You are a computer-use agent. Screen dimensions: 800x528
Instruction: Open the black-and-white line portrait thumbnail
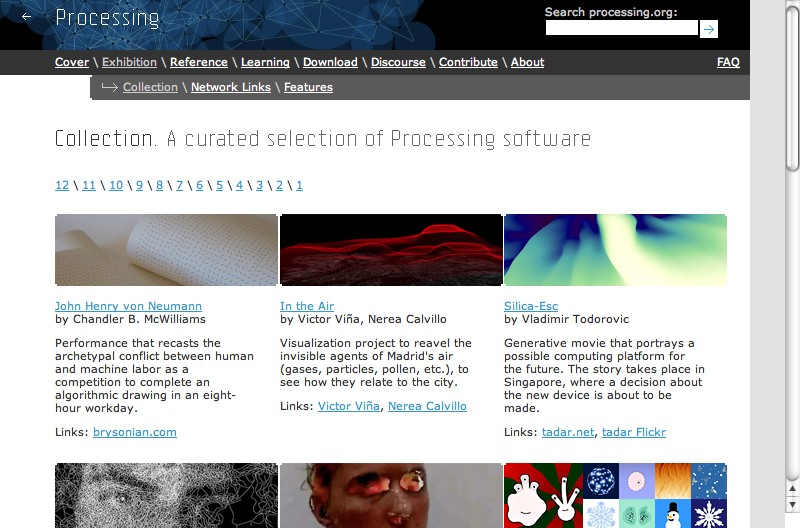coord(166,495)
